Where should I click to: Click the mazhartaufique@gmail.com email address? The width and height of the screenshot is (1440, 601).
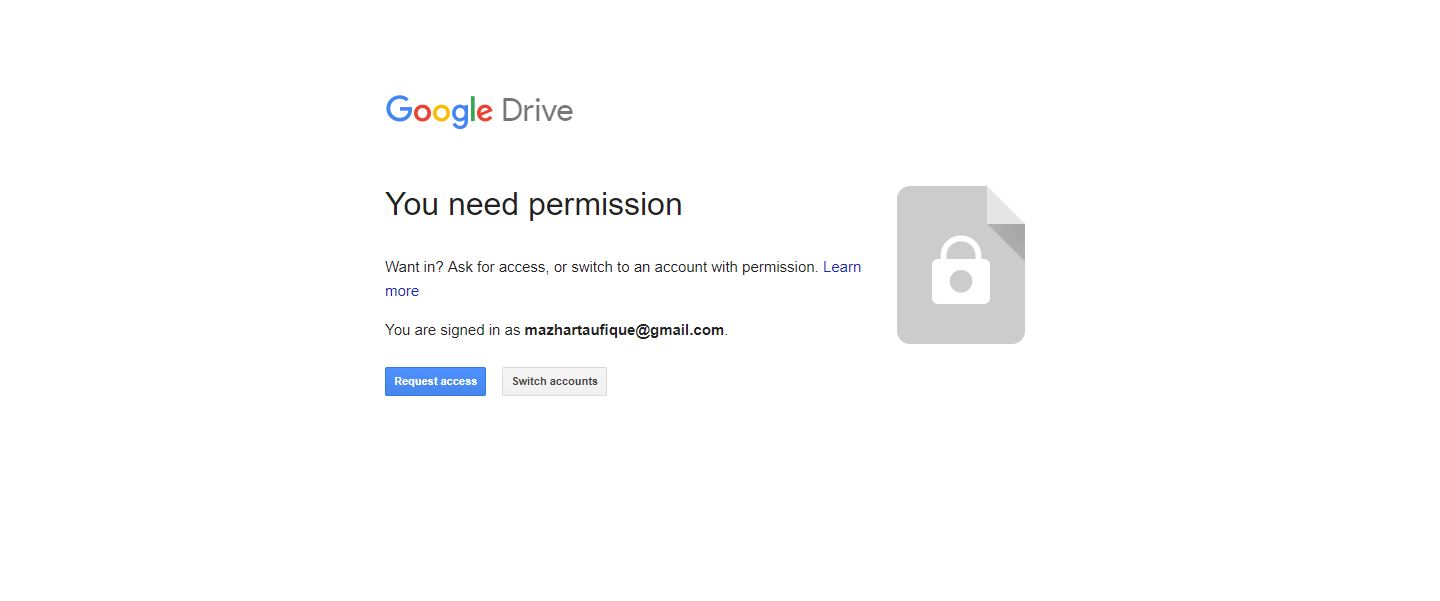click(624, 330)
